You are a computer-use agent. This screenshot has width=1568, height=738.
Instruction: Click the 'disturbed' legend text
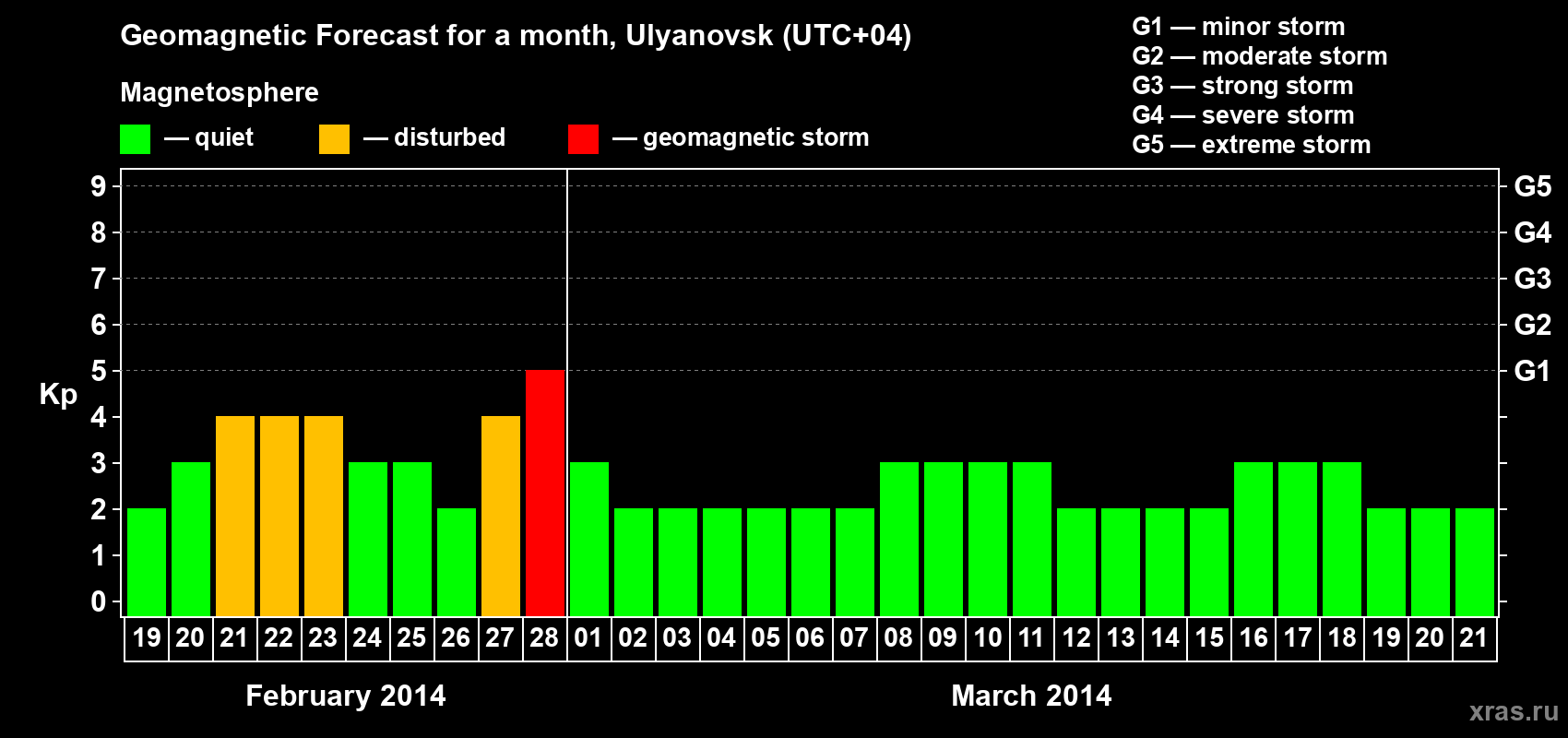[x=450, y=137]
